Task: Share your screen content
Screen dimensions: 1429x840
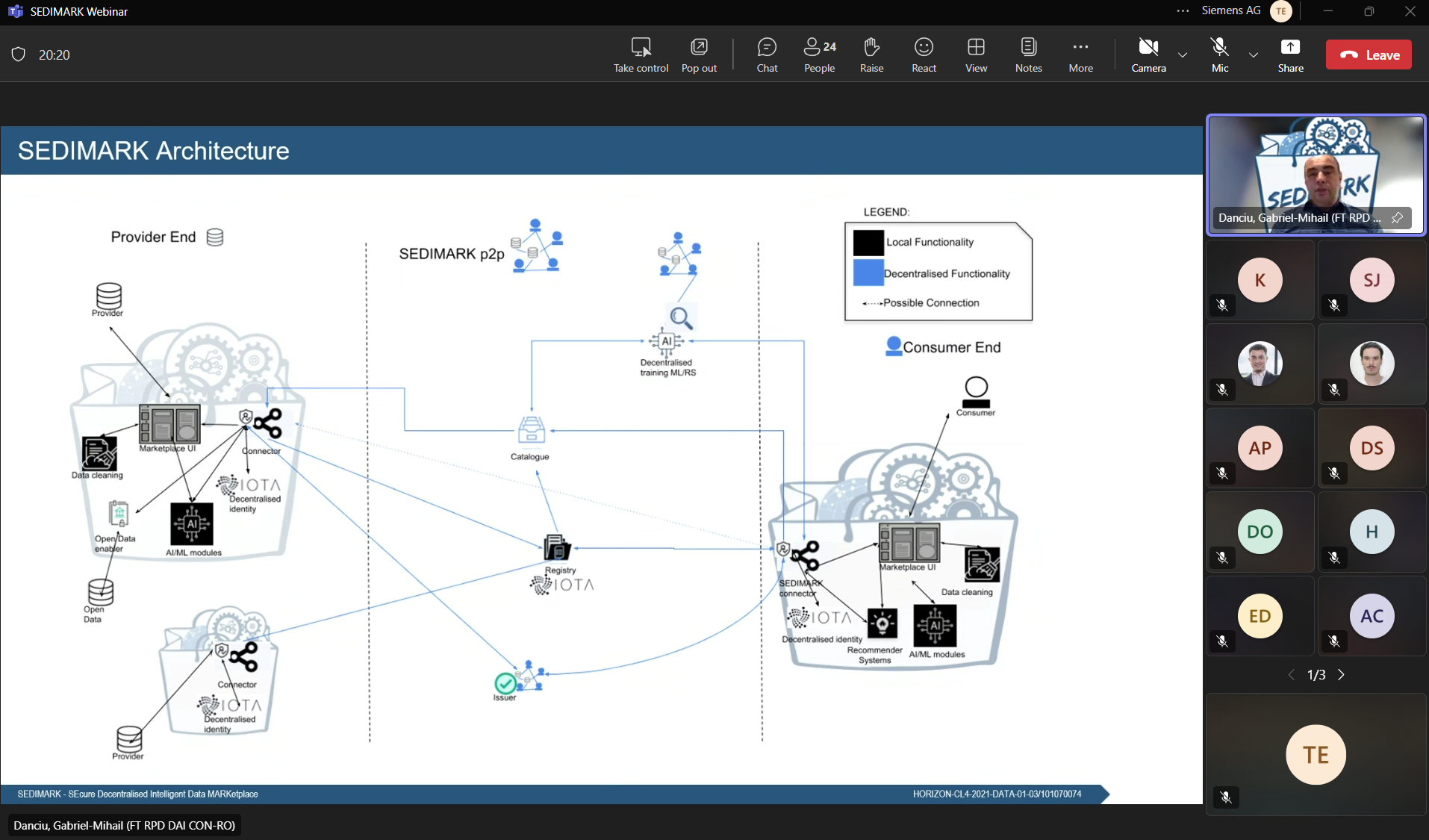Action: [x=1290, y=55]
